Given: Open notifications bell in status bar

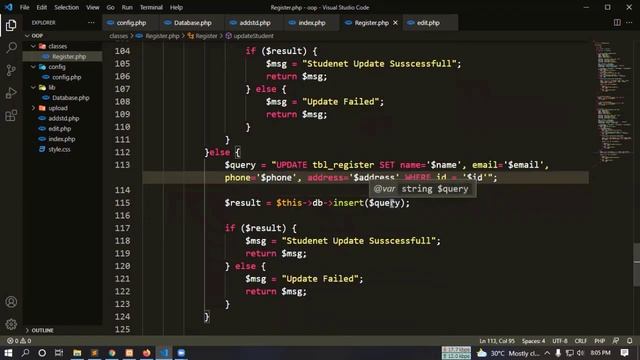Looking at the screenshot, I should click(x=630, y=341).
